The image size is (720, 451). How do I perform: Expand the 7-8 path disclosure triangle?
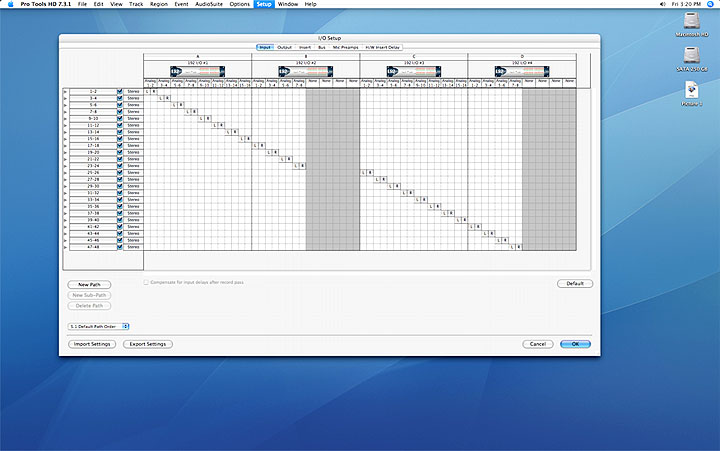click(65, 112)
